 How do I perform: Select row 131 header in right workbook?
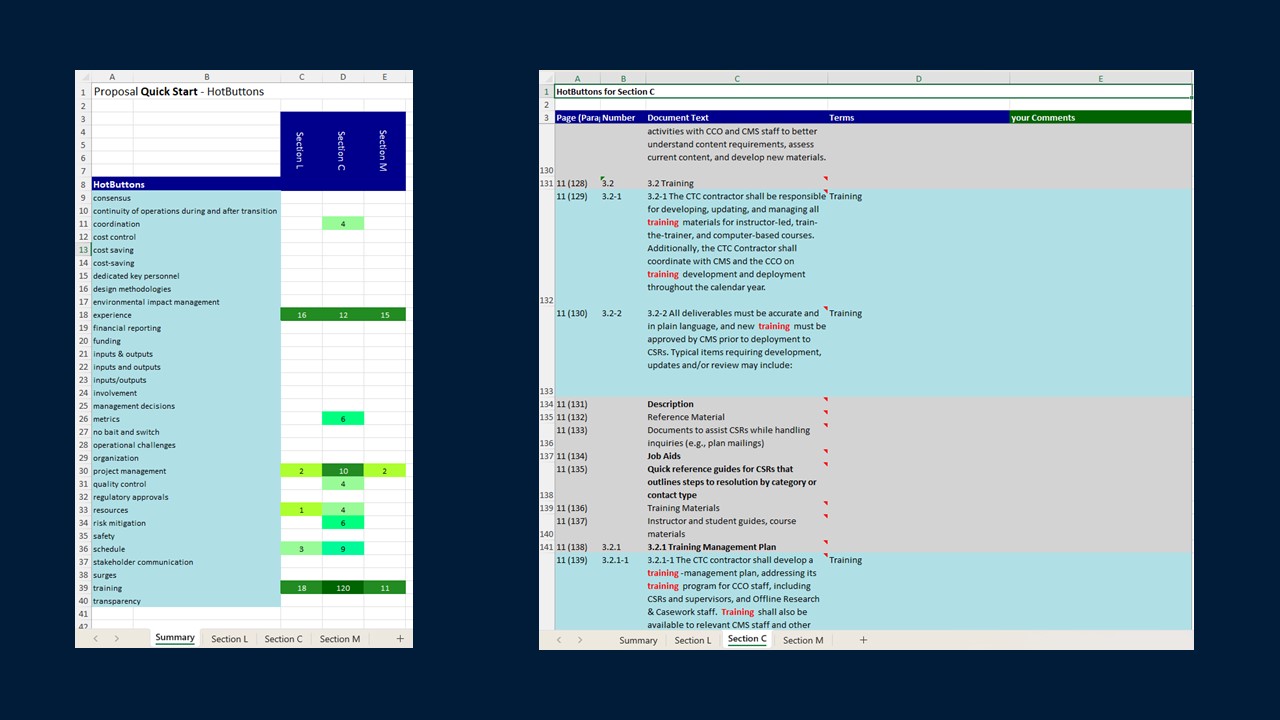pyautogui.click(x=547, y=183)
